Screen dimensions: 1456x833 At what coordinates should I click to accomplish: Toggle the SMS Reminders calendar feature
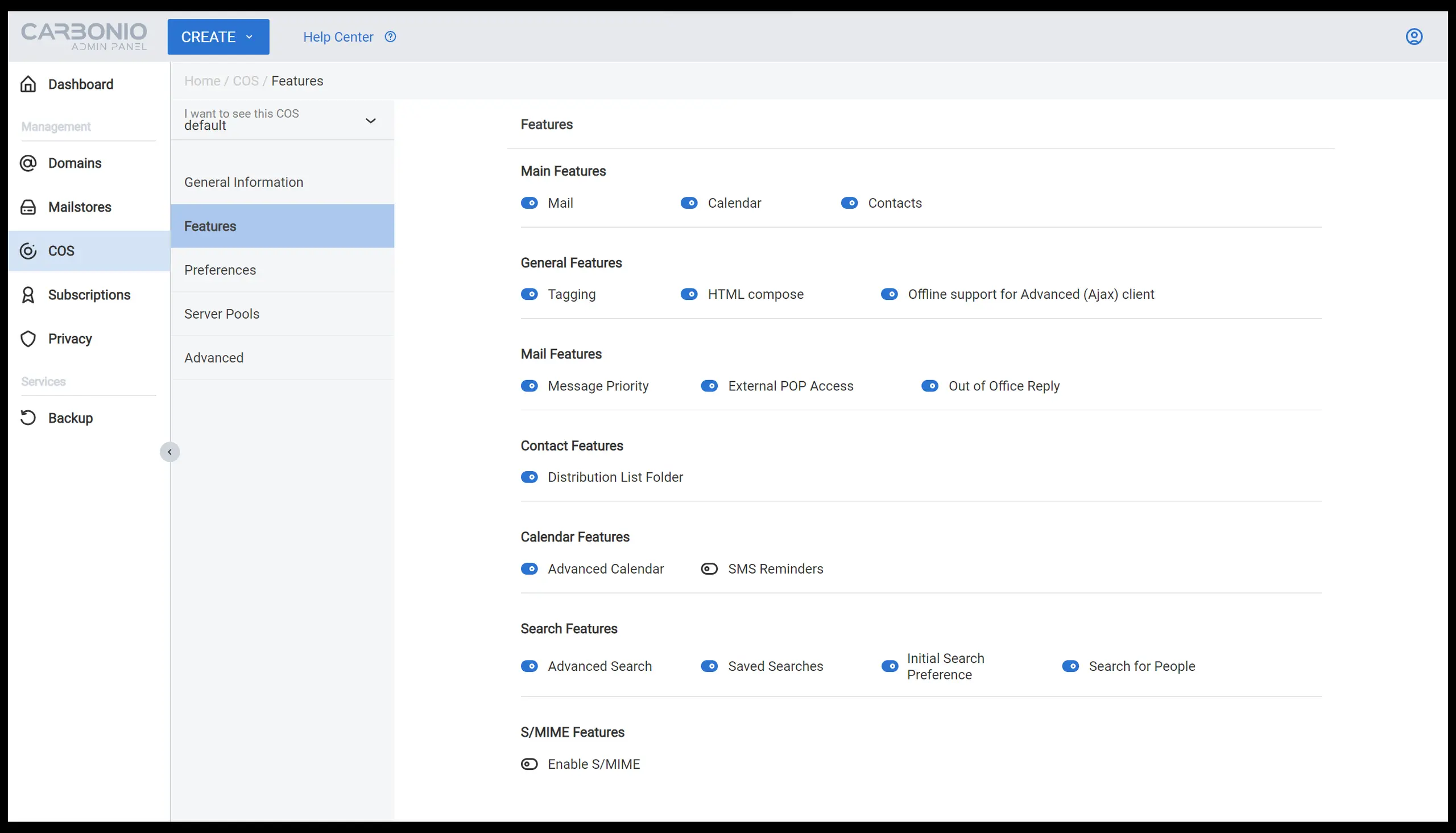[x=710, y=569]
